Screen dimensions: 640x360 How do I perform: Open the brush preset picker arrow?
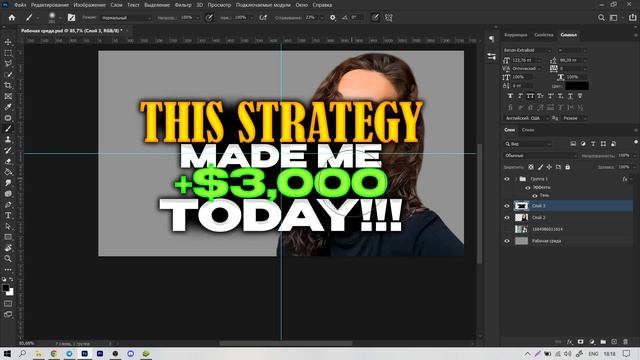pyautogui.click(x=60, y=18)
